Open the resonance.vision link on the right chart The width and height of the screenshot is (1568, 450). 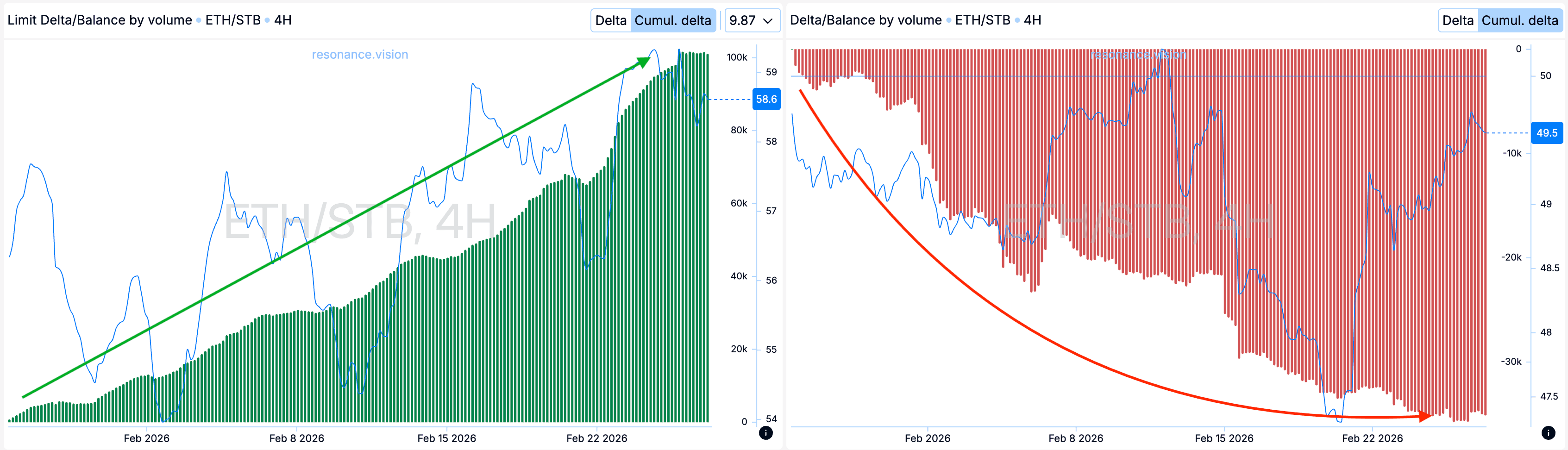tap(1138, 55)
